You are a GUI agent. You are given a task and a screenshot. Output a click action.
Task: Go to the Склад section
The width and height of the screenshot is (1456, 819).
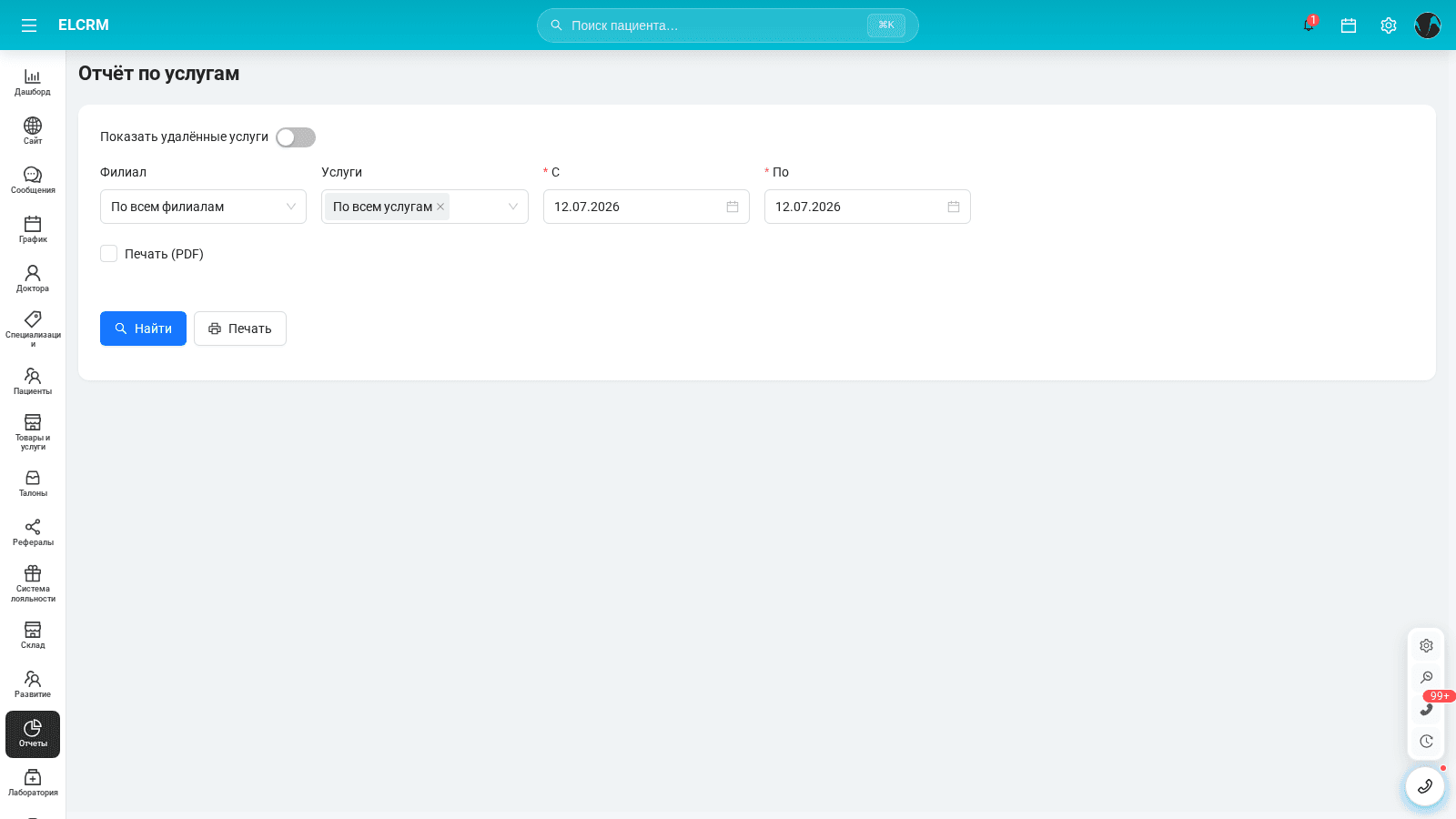33,635
